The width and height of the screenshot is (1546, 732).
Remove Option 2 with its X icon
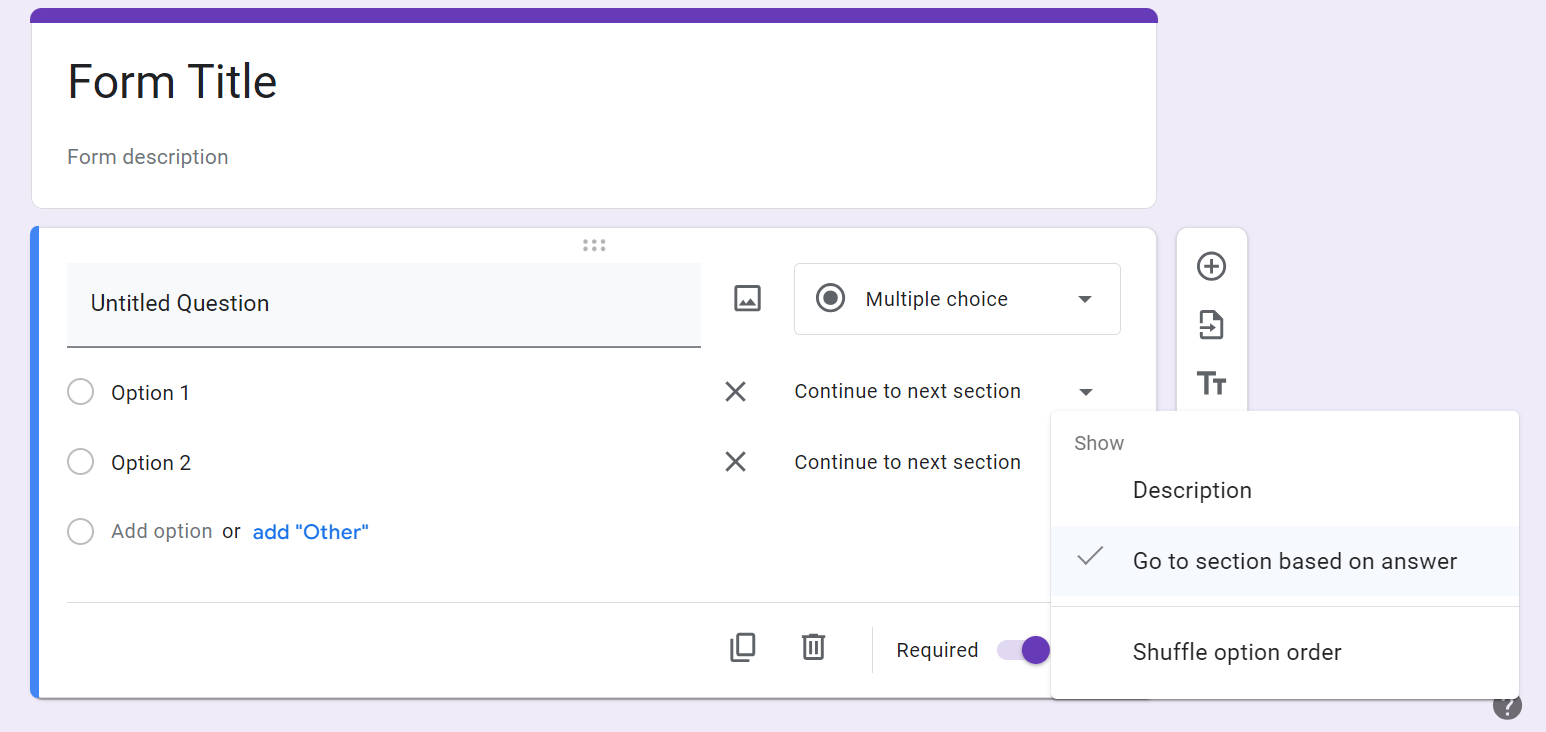tap(735, 461)
